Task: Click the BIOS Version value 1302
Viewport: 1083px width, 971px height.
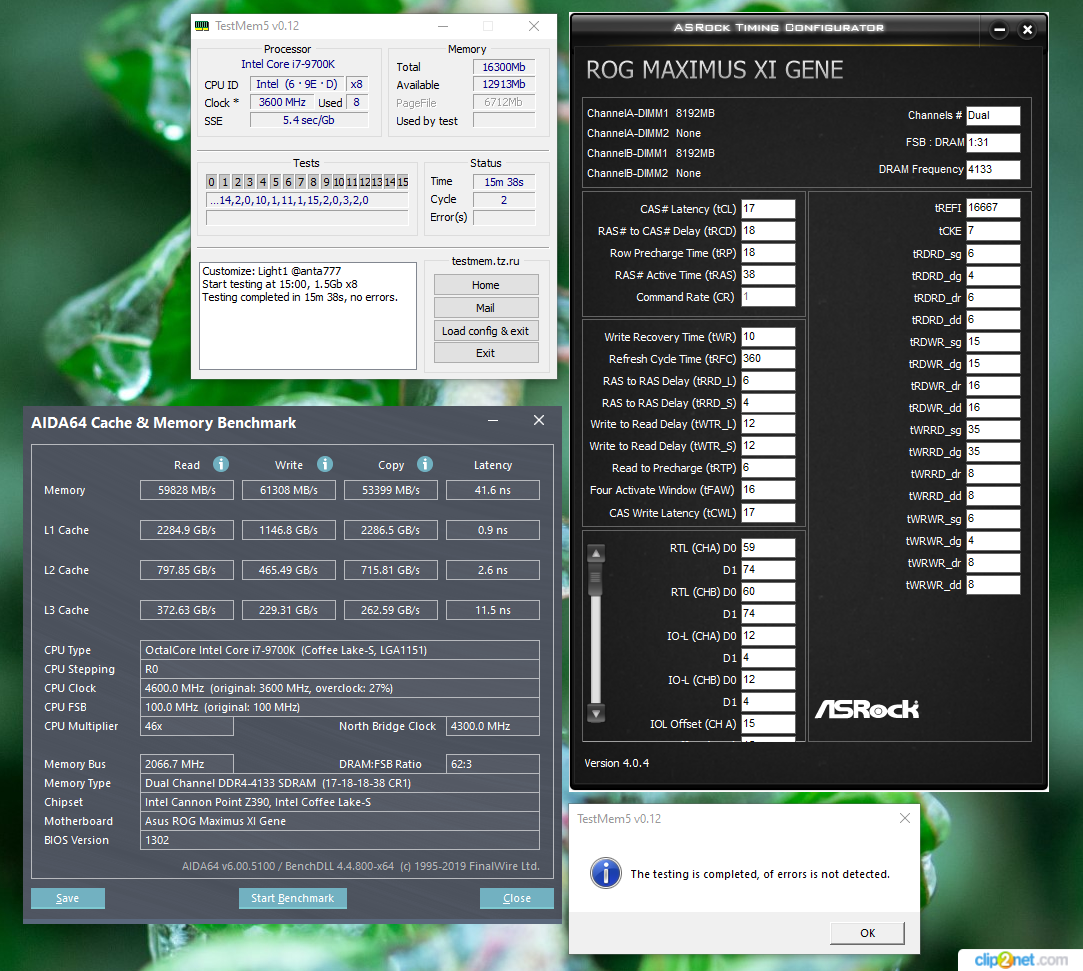Action: coord(340,840)
